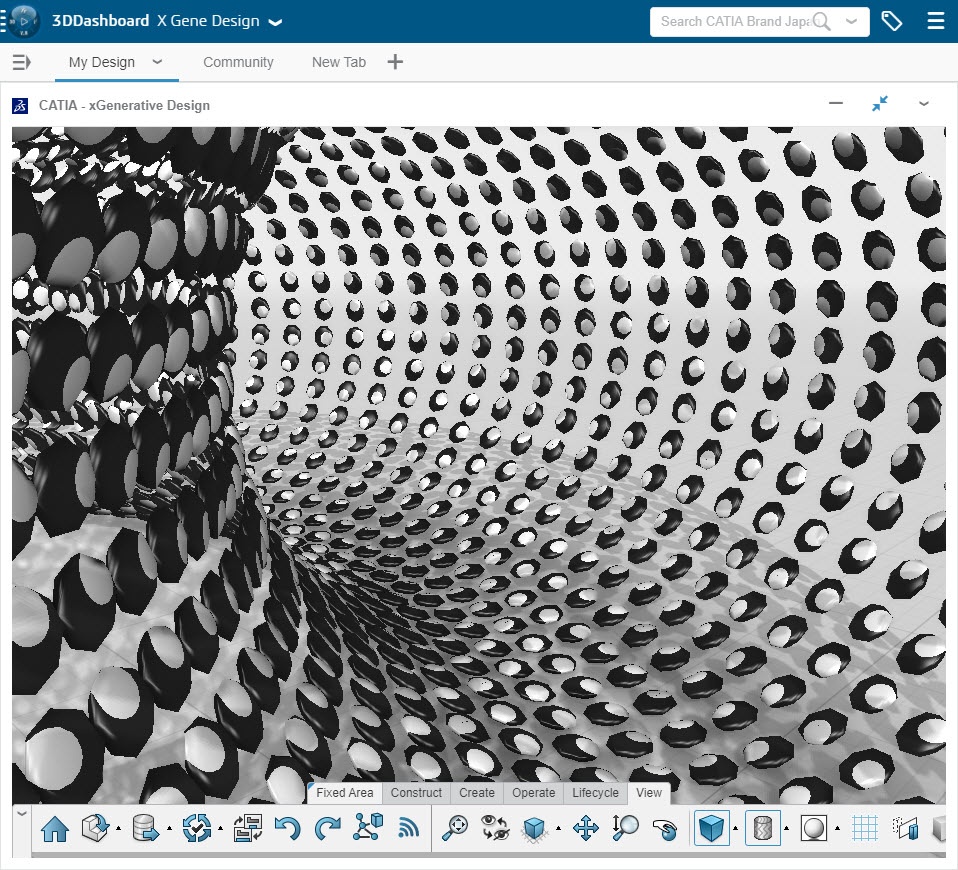This screenshot has height=870, width=958.
Task: Open the tags icon in the top bar
Action: (x=891, y=21)
